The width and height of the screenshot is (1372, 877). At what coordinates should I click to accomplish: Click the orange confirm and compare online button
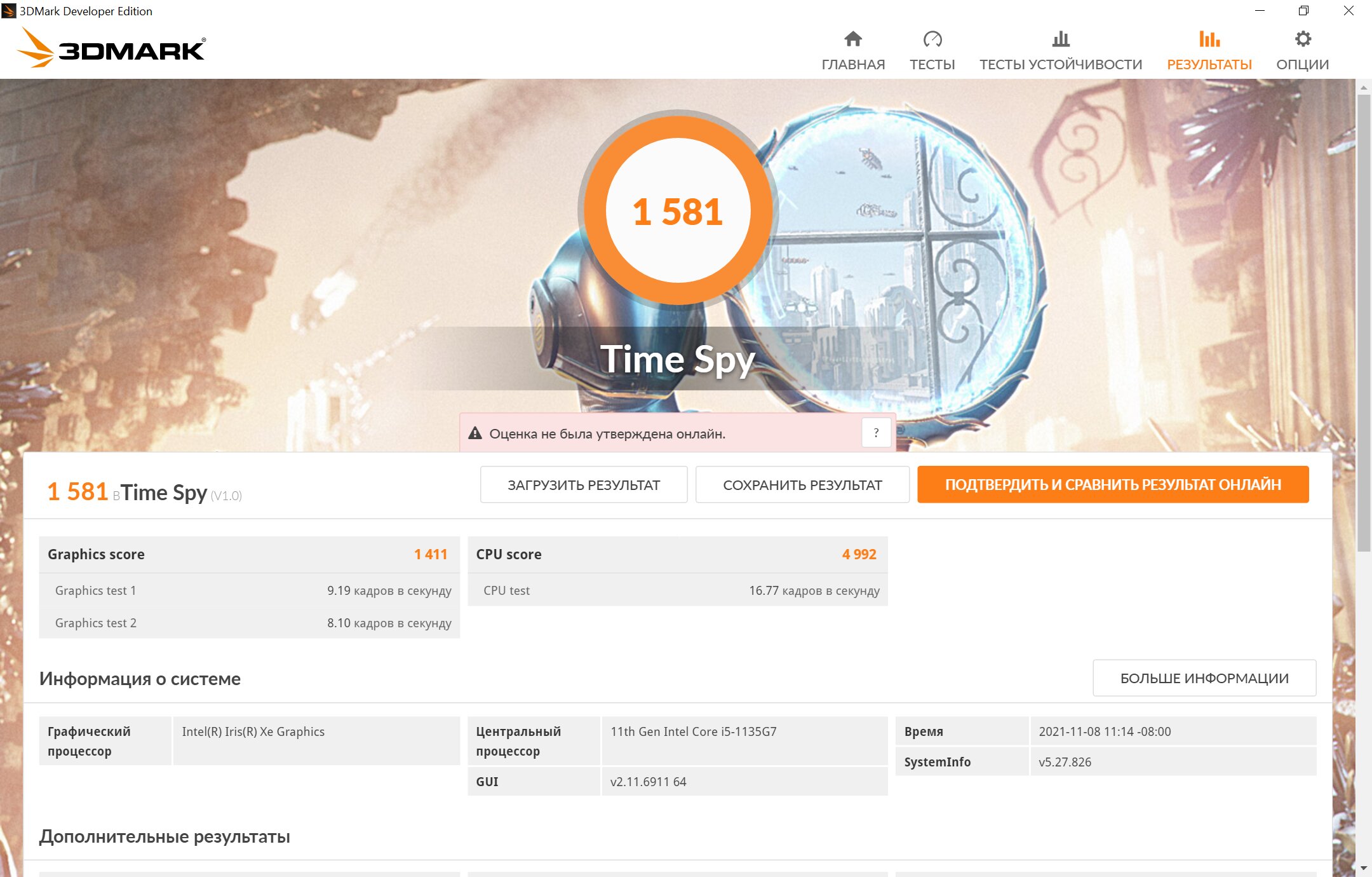click(x=1112, y=484)
